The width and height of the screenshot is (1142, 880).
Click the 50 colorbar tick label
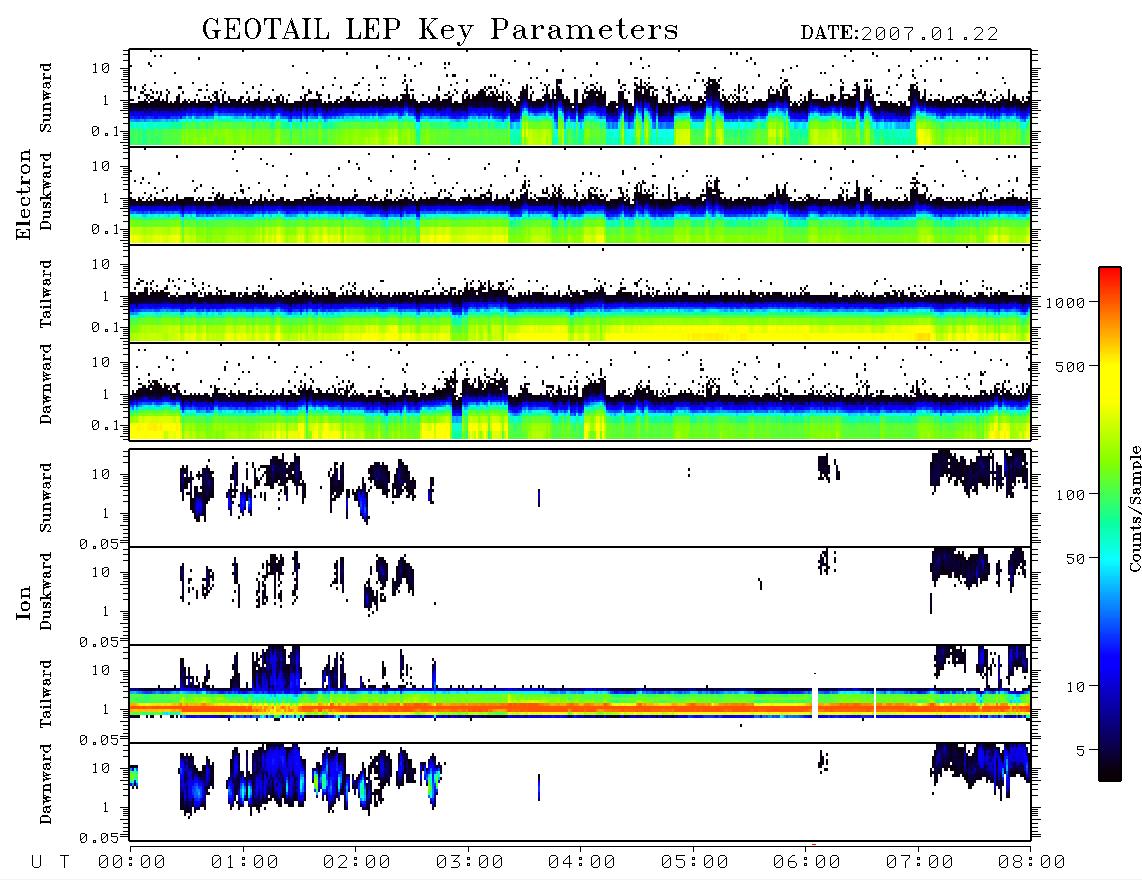point(1076,559)
